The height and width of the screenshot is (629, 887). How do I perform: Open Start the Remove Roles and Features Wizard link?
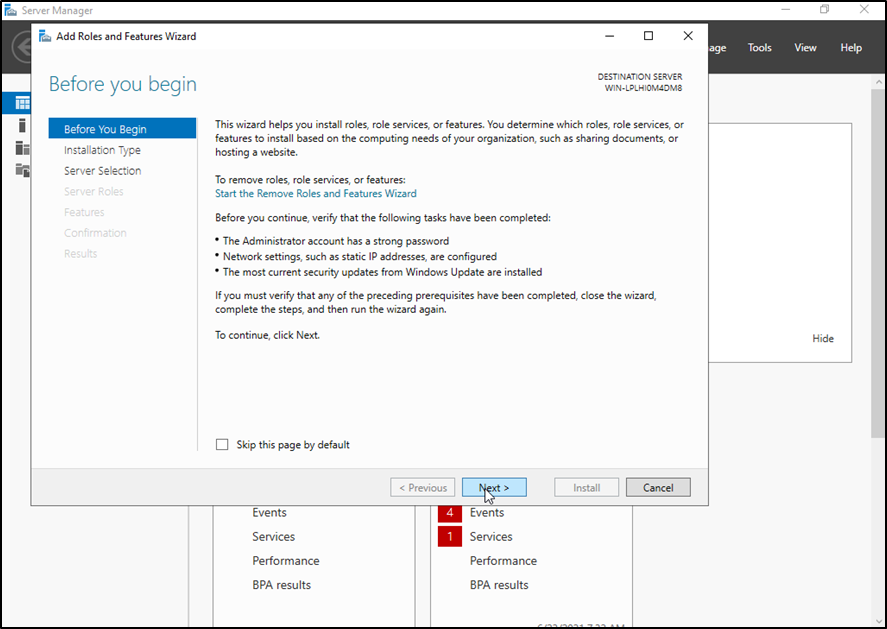[x=316, y=194]
